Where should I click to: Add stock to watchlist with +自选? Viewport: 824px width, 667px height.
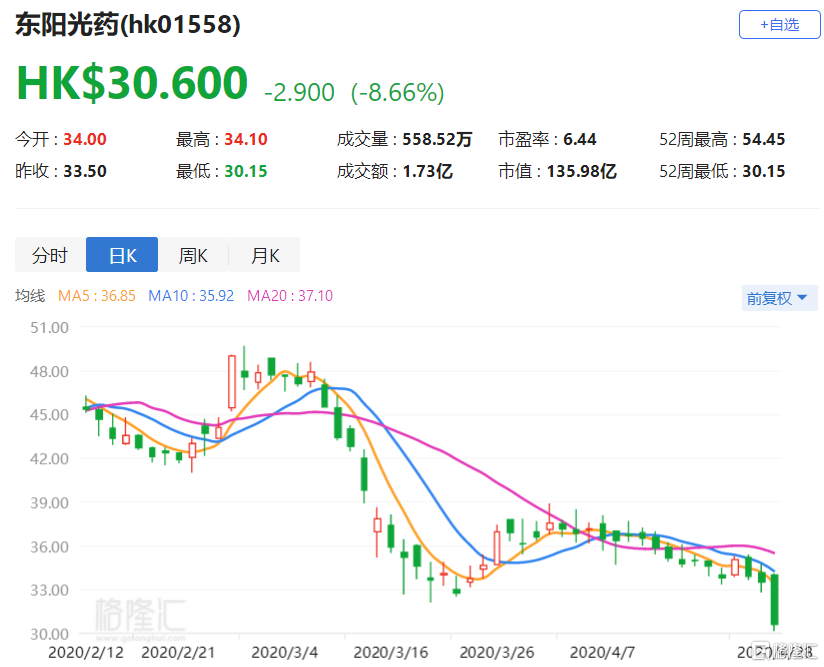(779, 25)
